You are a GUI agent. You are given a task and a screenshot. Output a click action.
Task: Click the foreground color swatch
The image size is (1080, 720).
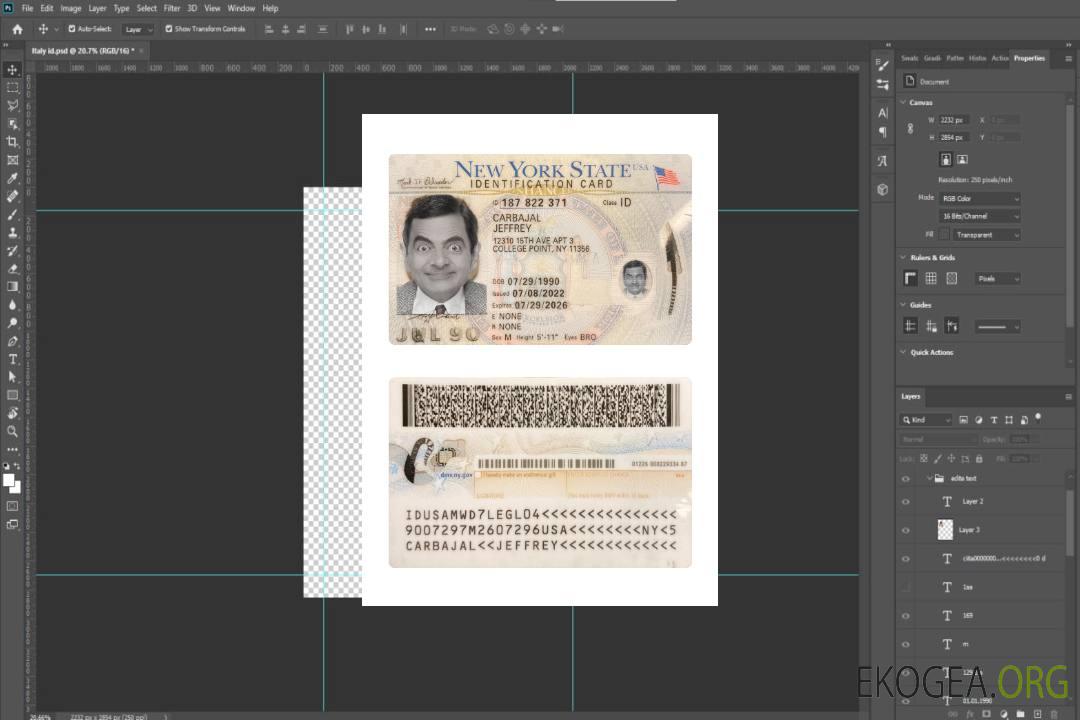8,480
